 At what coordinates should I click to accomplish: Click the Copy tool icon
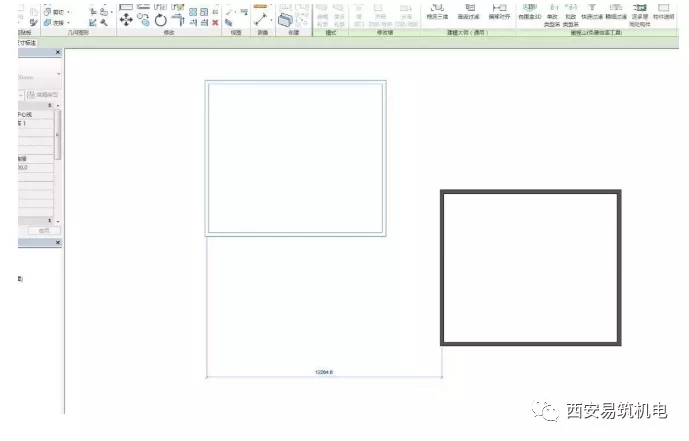point(144,20)
